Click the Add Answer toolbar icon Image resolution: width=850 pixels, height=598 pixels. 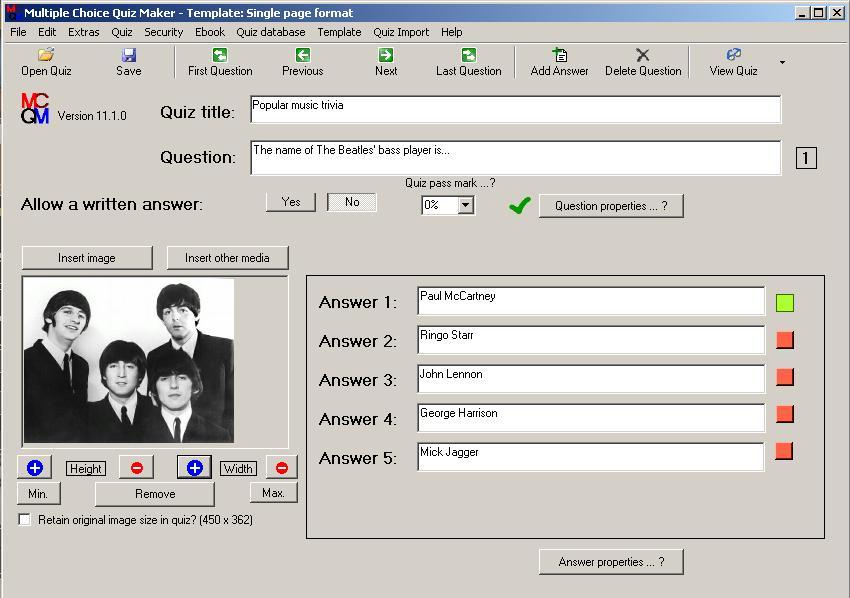(559, 55)
